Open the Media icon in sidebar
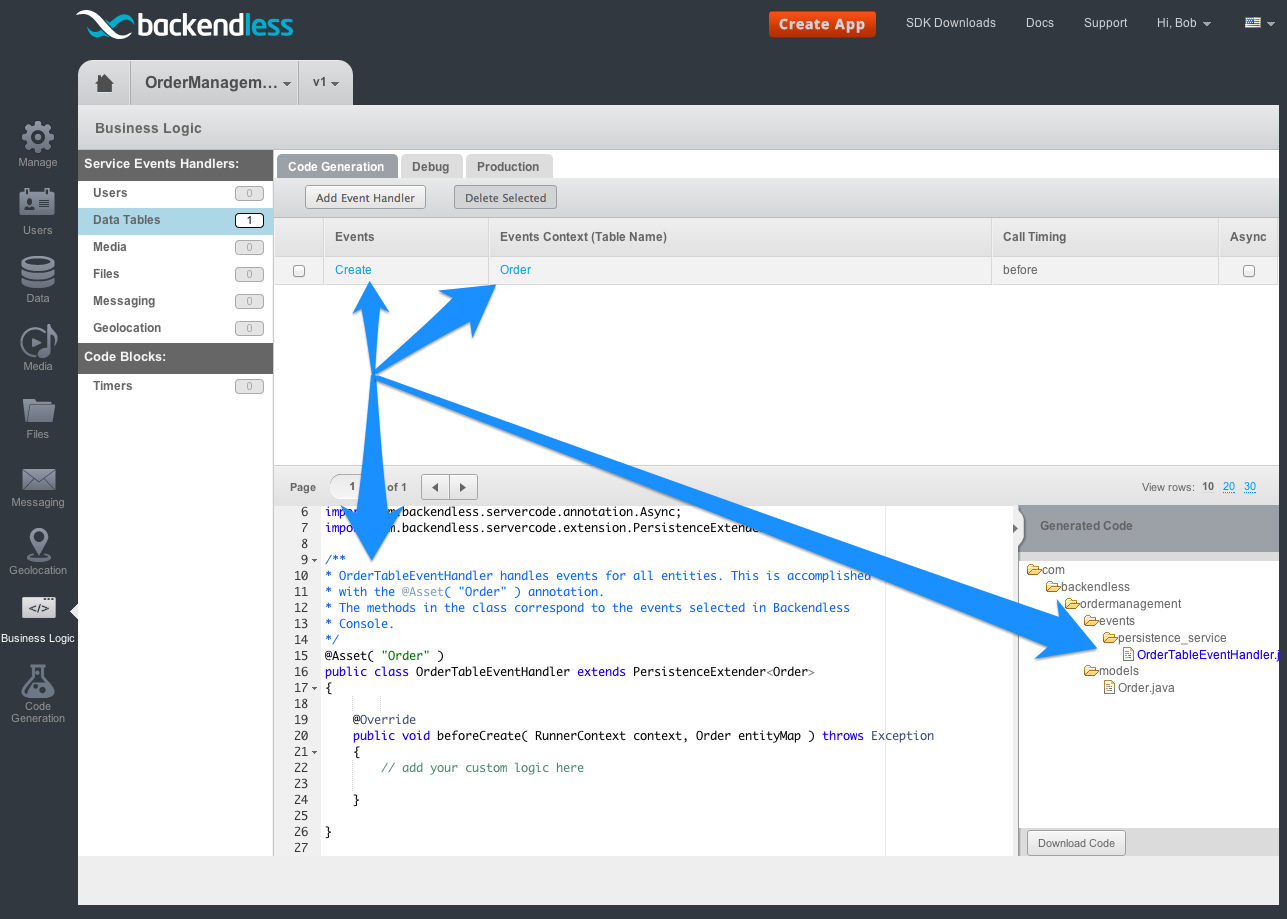The height and width of the screenshot is (919, 1287). pyautogui.click(x=38, y=340)
